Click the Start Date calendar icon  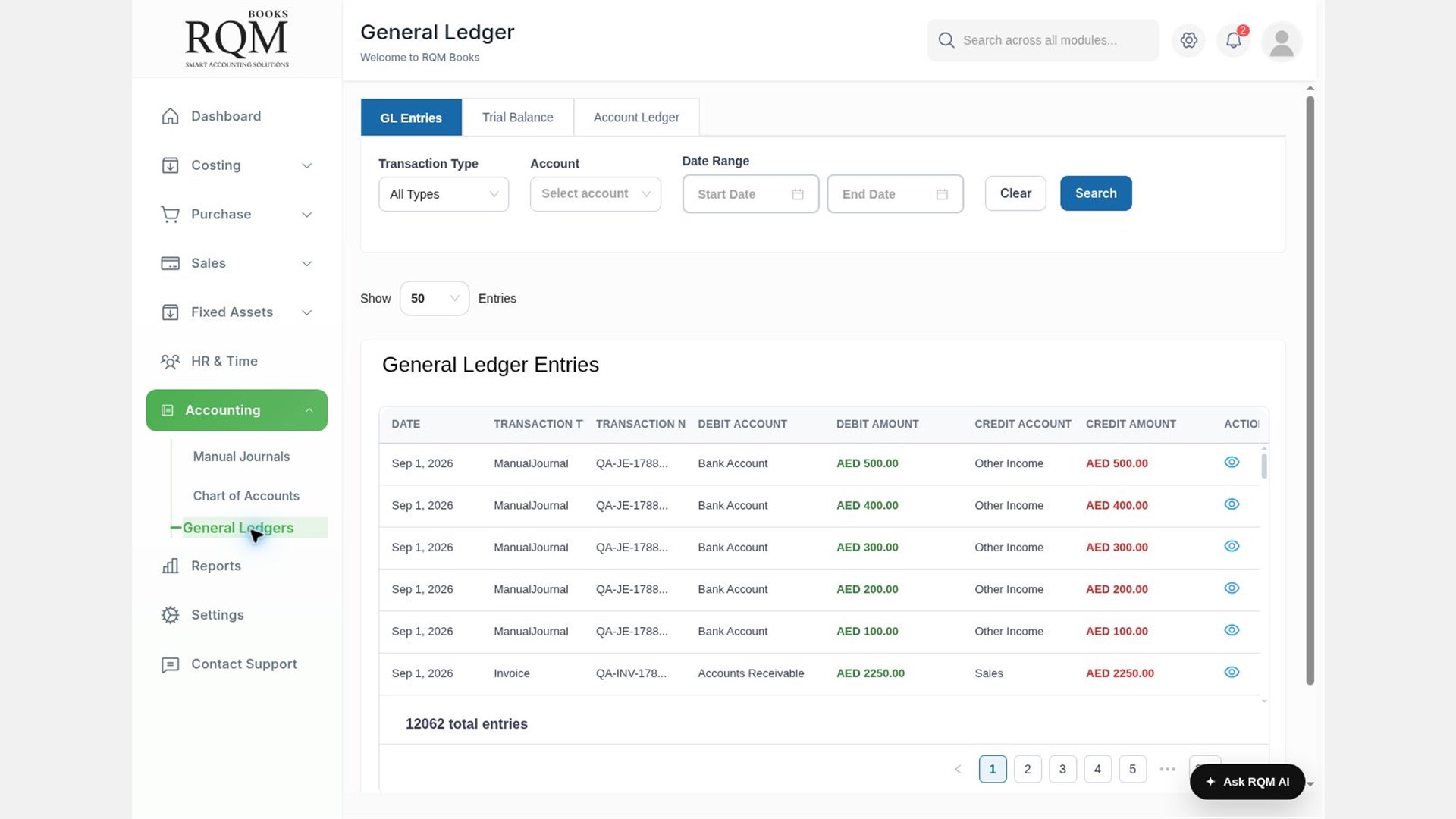coord(798,194)
